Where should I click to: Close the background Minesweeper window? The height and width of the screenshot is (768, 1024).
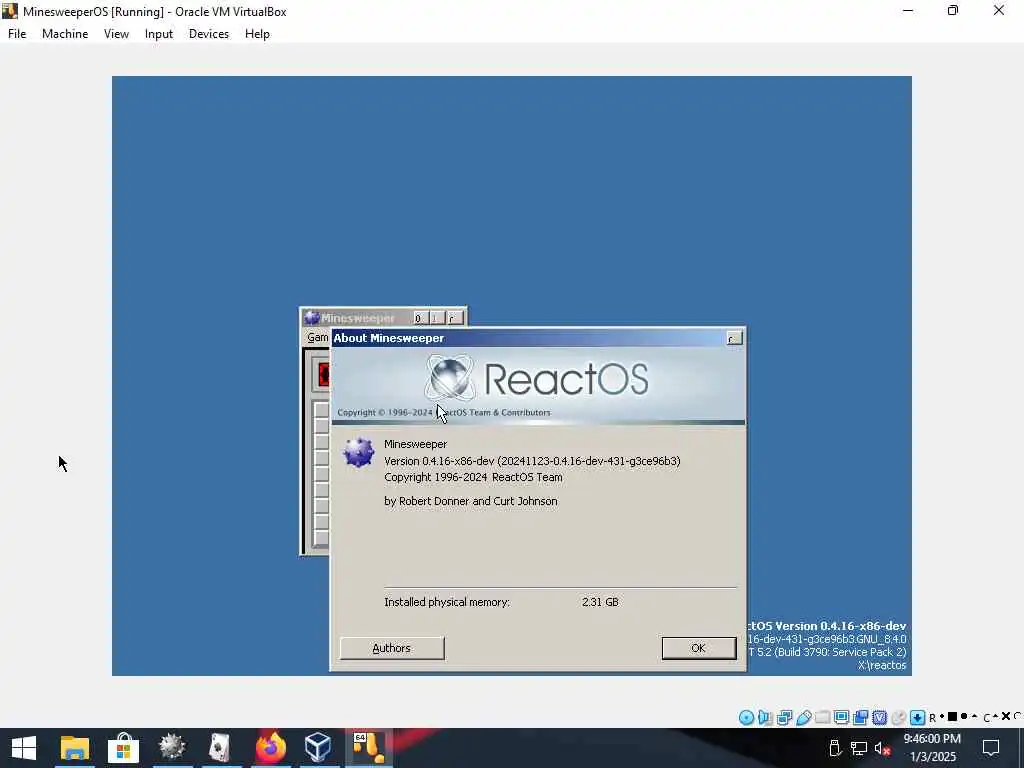(x=454, y=318)
